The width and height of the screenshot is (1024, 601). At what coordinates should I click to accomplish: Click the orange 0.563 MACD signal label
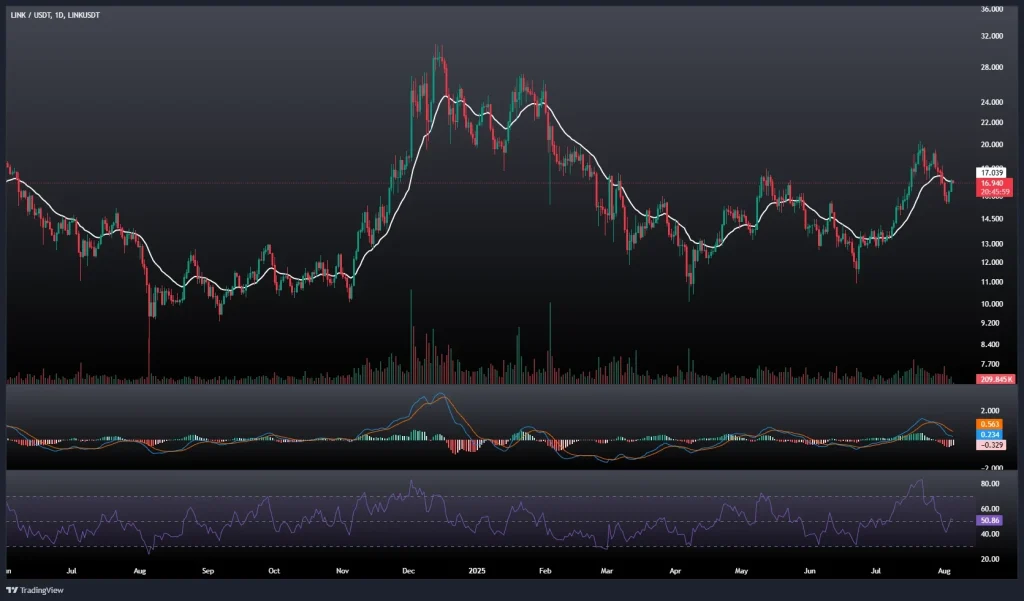[x=989, y=424]
